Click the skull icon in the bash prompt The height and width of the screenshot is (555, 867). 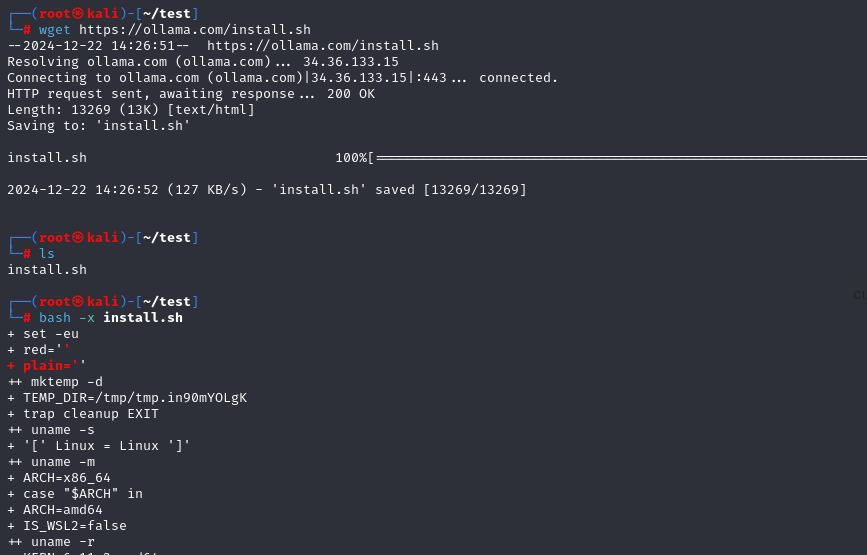[78, 301]
